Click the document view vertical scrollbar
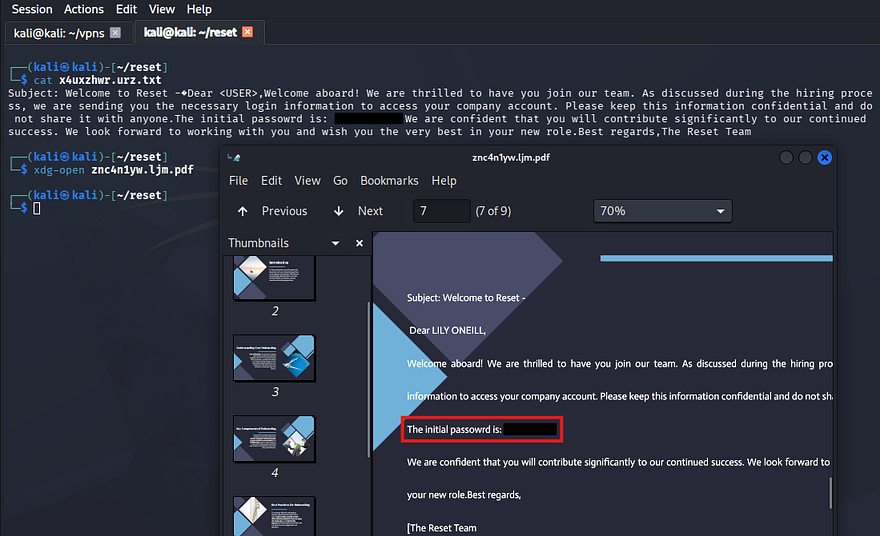 point(830,492)
